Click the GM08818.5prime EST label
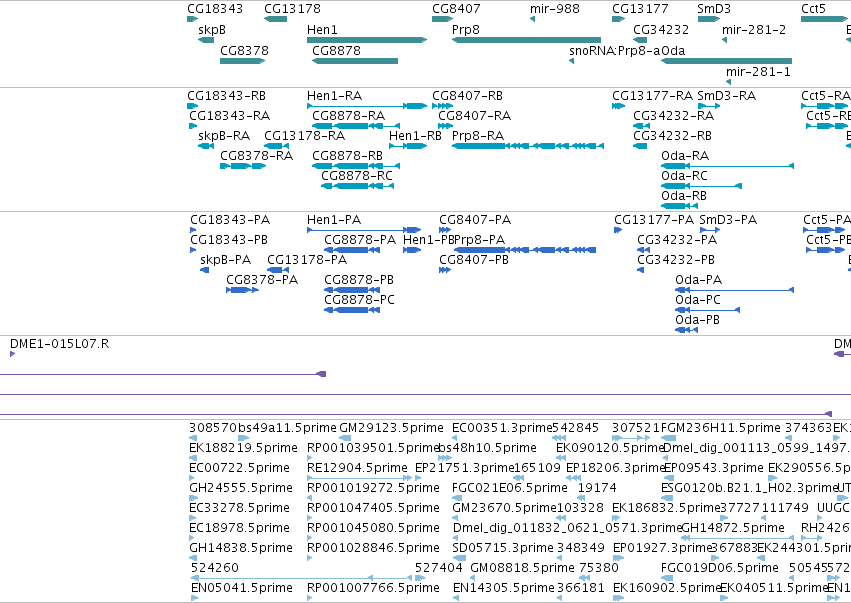The height and width of the screenshot is (603, 851). coord(522,568)
